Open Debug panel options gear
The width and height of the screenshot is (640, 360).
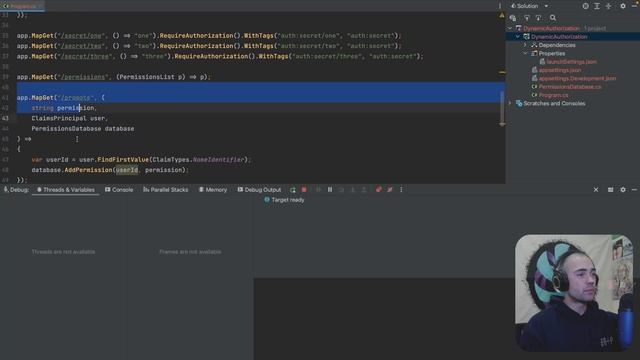[x=623, y=190]
